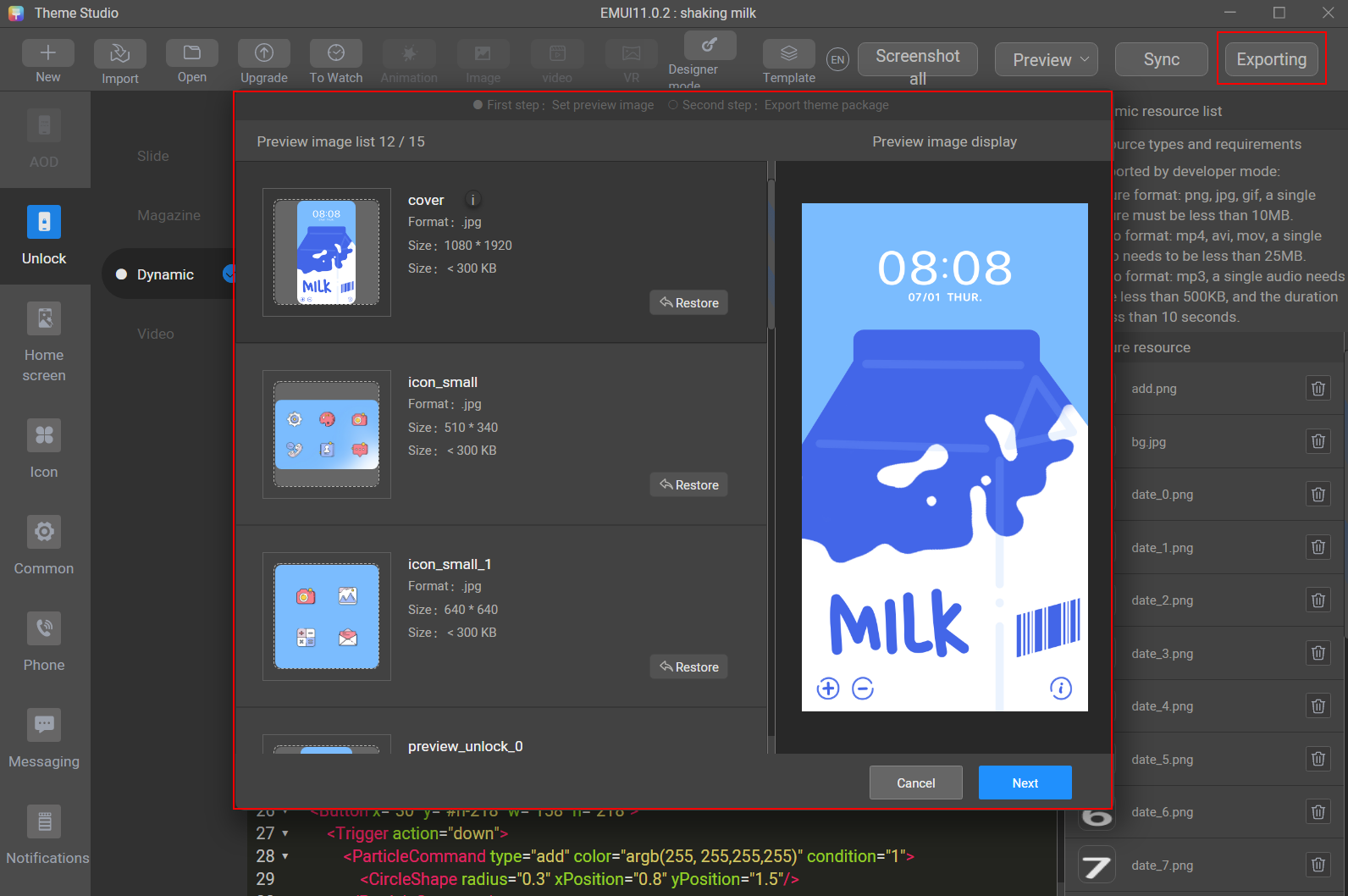Select the icon_small_1 preview thumbnail
Screen dimensions: 1348x896
[x=327, y=617]
